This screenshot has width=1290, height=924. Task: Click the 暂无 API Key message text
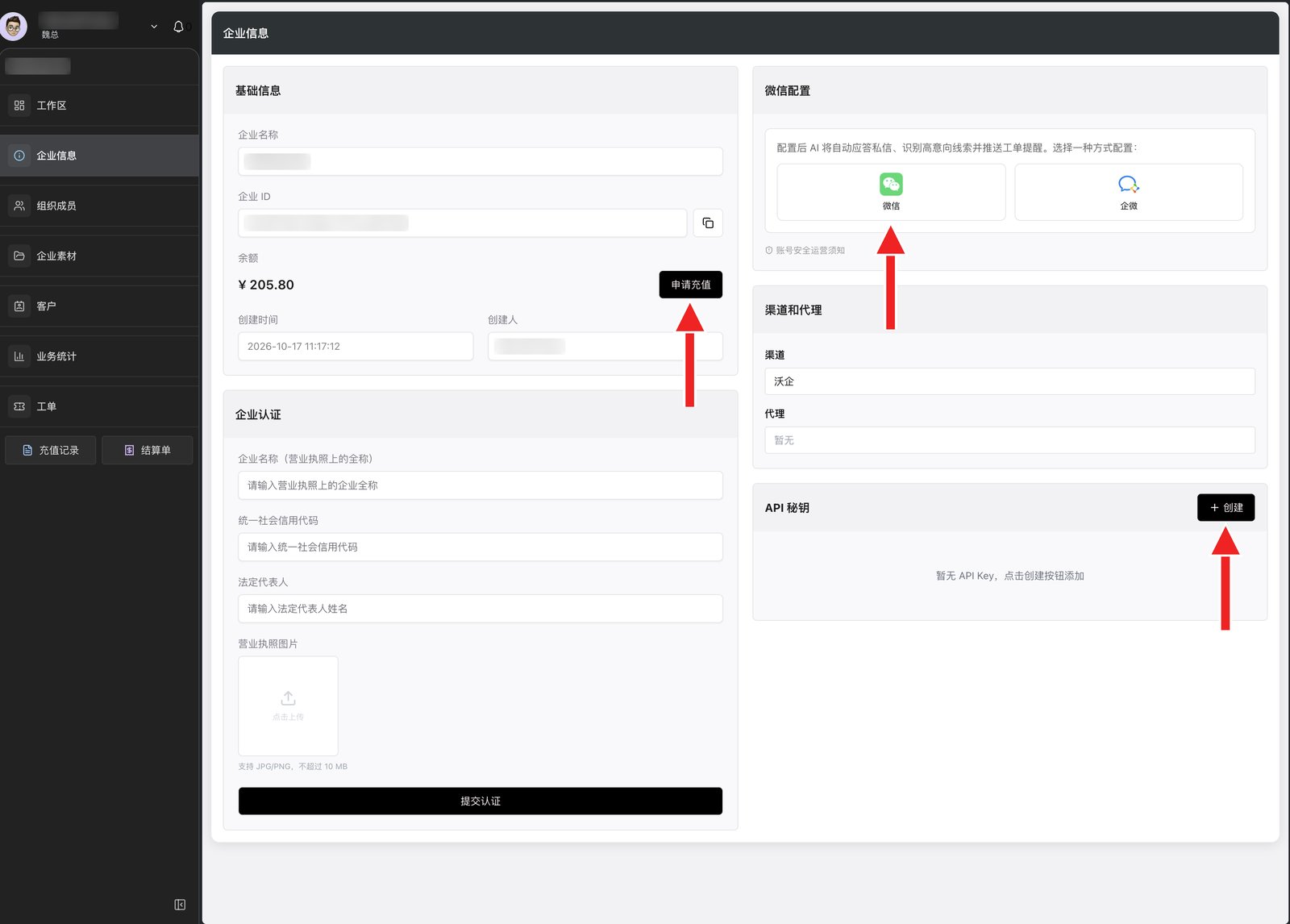(1009, 576)
